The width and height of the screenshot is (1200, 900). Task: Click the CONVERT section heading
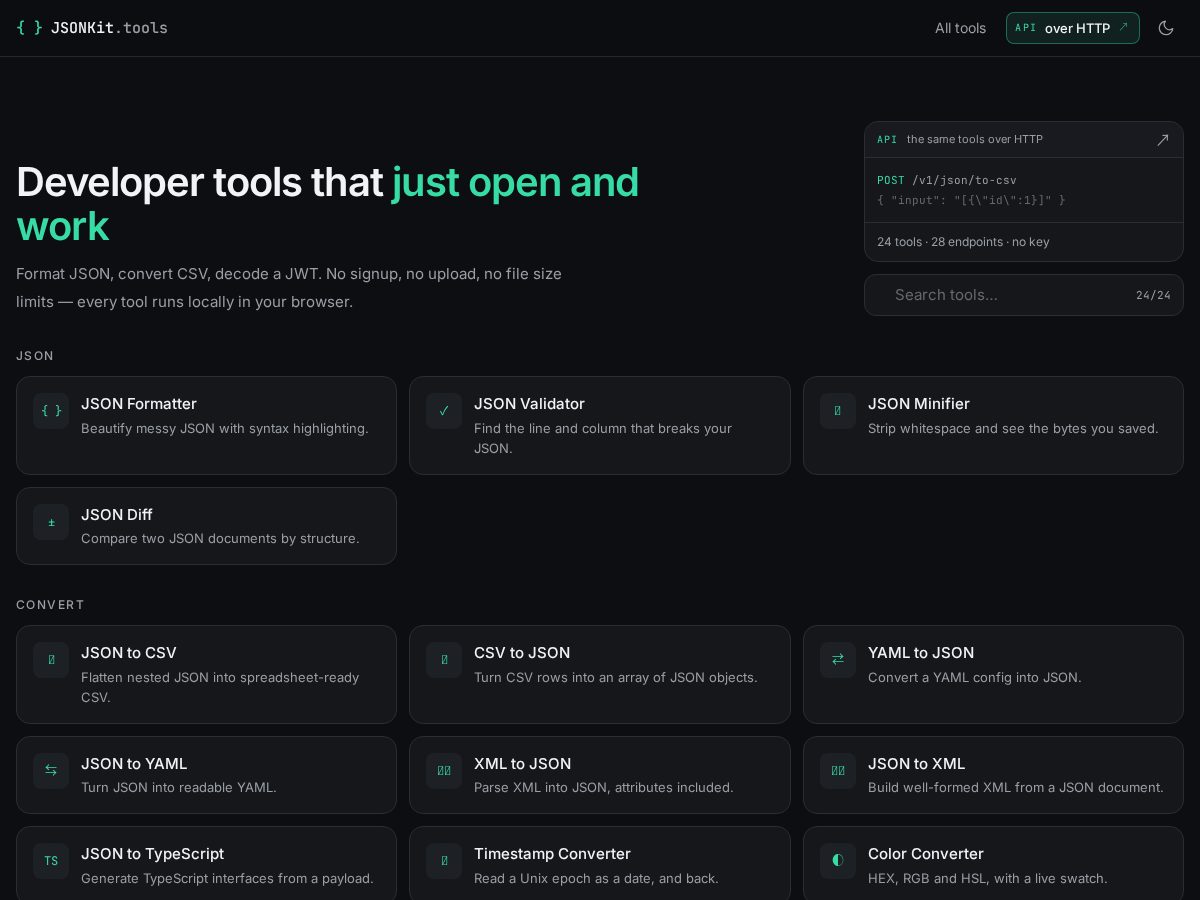pos(50,605)
